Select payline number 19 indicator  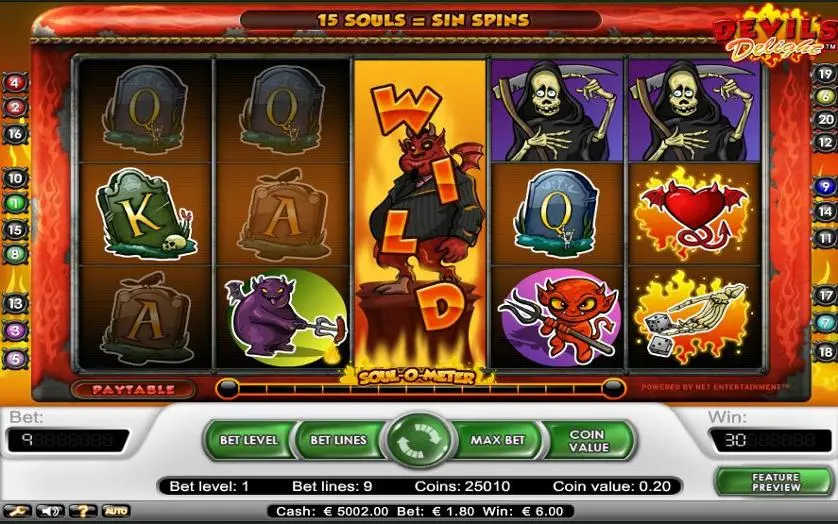[x=825, y=74]
